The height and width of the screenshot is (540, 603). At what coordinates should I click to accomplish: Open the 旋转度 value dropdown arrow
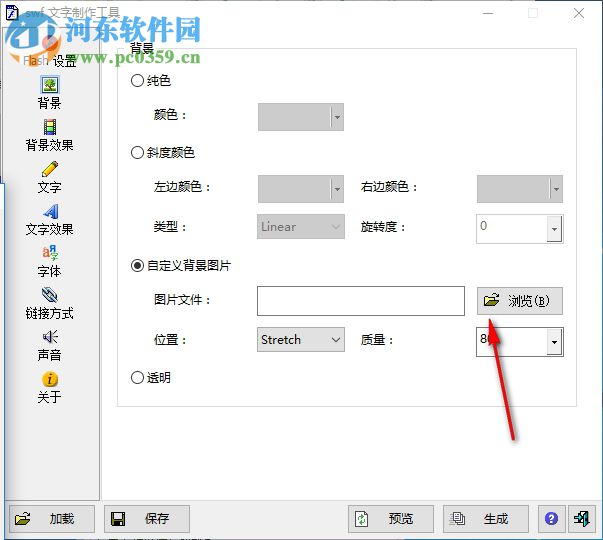tap(554, 229)
